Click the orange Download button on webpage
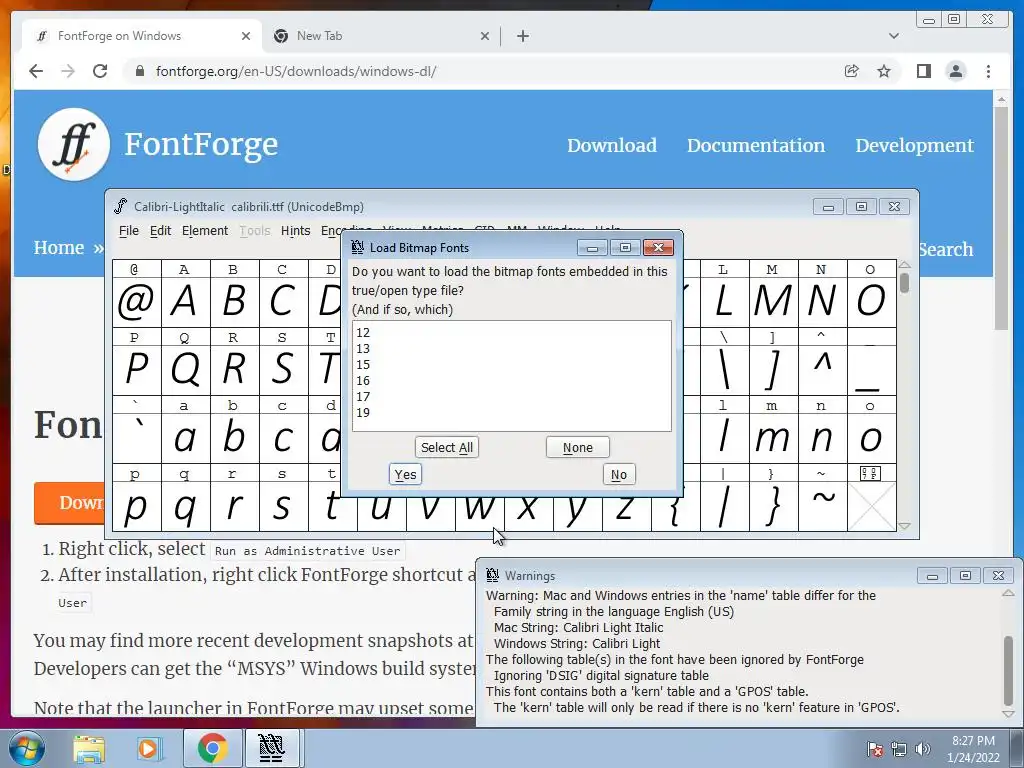The height and width of the screenshot is (768, 1024). pos(69,503)
